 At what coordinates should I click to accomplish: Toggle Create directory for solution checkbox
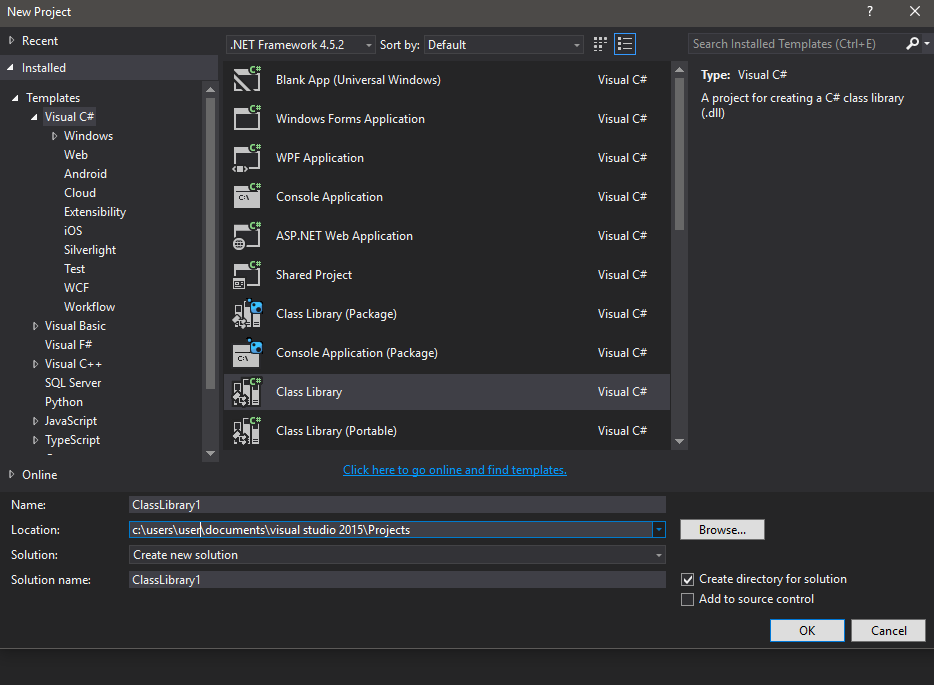pos(687,579)
